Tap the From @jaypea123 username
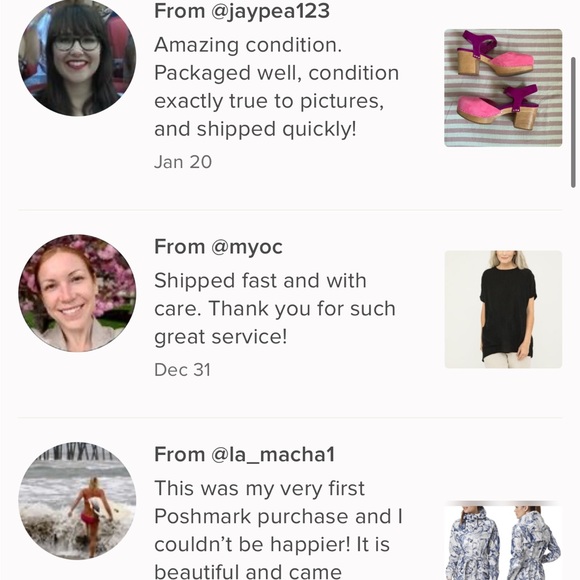 [242, 11]
